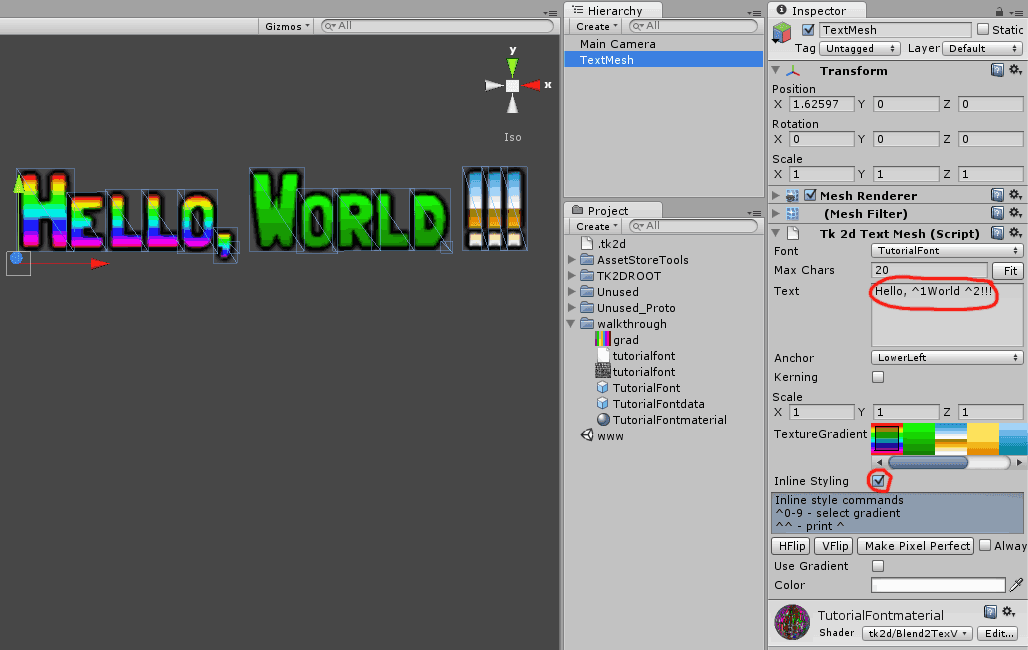
Task: Expand the Mesh Filter component
Action: pyautogui.click(x=776, y=213)
